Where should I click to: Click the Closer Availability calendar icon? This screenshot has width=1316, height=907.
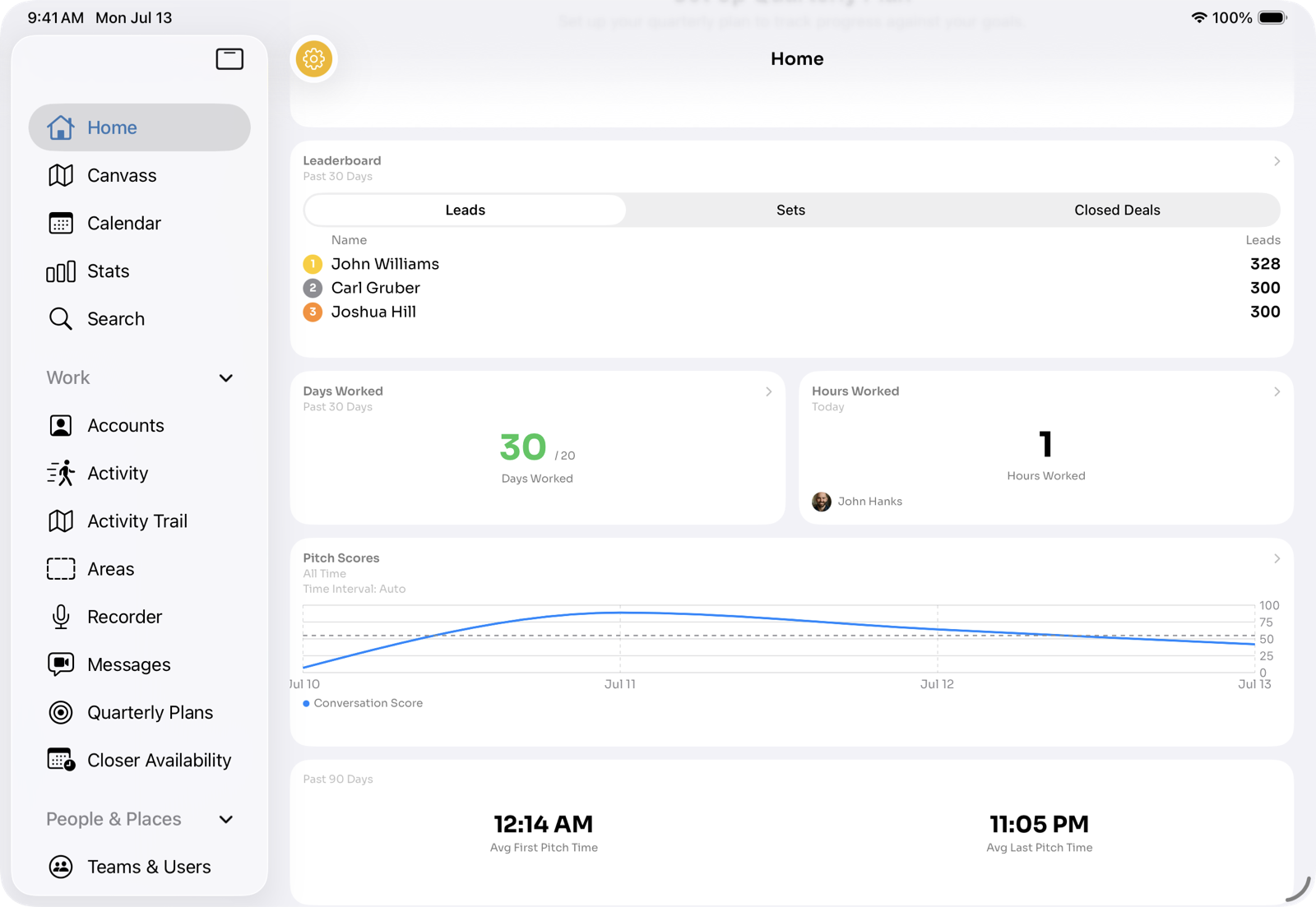[x=61, y=759]
